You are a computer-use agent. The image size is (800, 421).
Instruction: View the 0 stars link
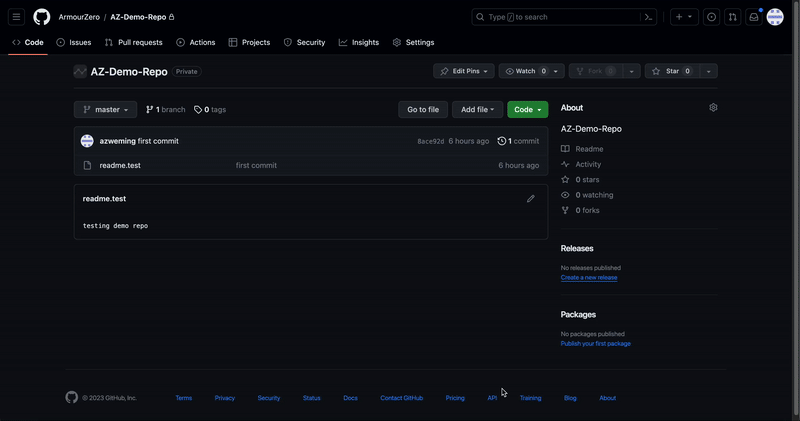580,180
